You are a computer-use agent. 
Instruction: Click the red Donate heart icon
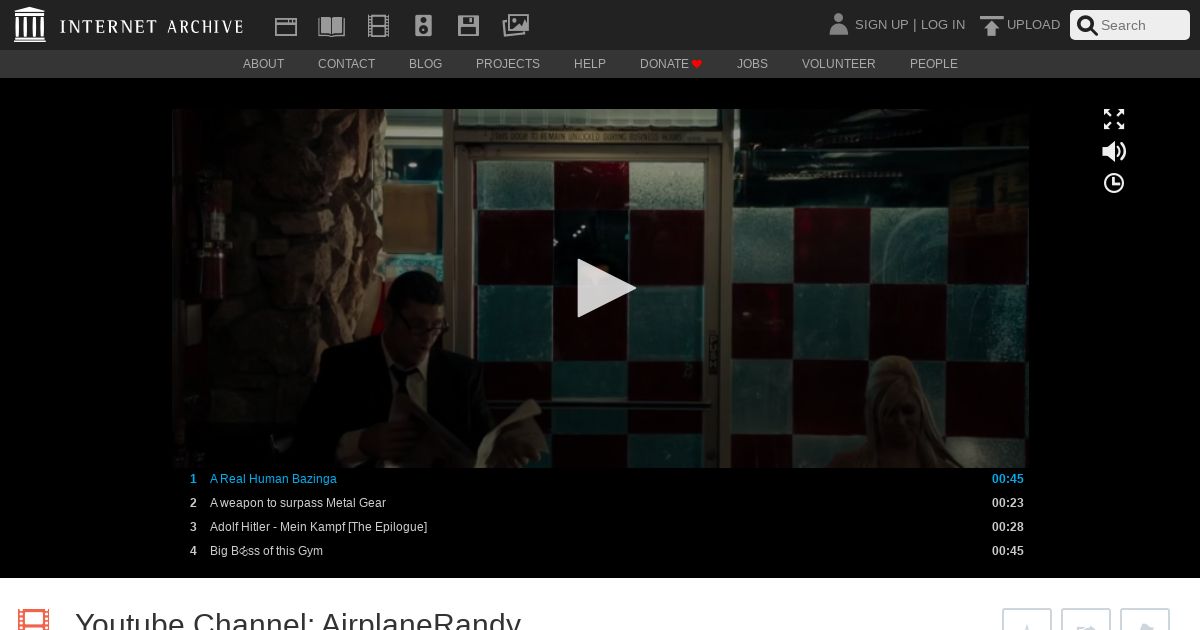697,64
